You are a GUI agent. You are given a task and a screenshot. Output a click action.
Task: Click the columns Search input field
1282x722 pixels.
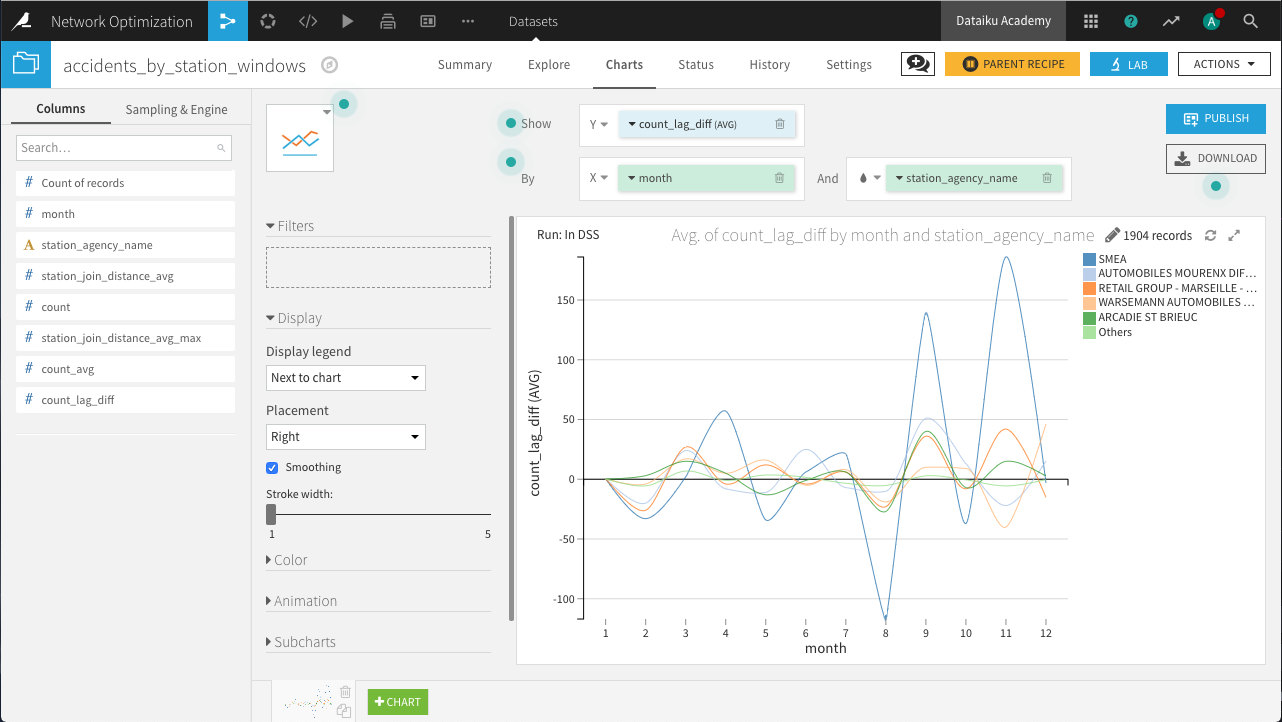[x=118, y=148]
